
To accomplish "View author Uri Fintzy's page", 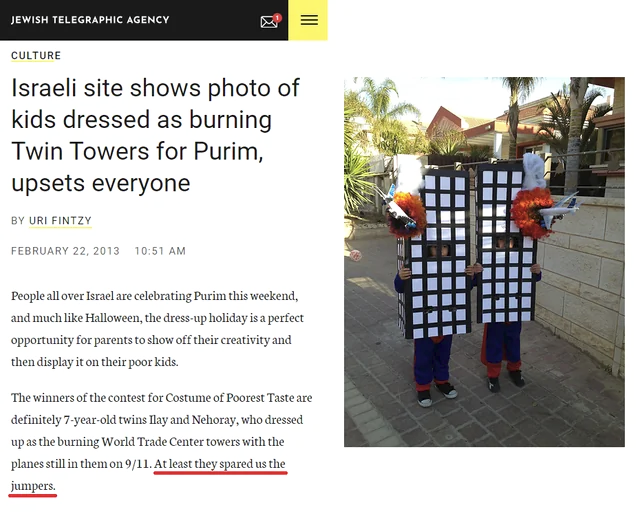I will pos(60,220).
